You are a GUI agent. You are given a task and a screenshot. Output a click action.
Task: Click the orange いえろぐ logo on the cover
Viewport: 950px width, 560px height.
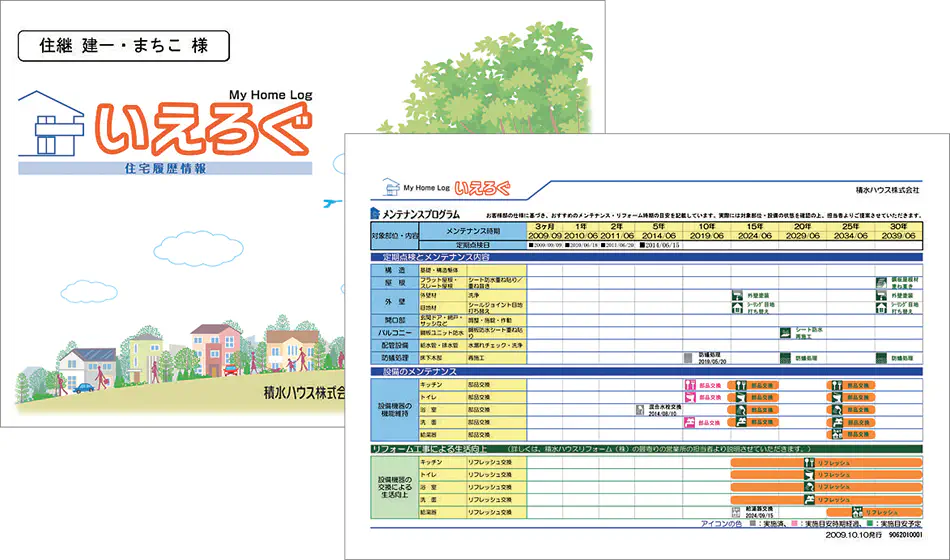click(x=206, y=131)
